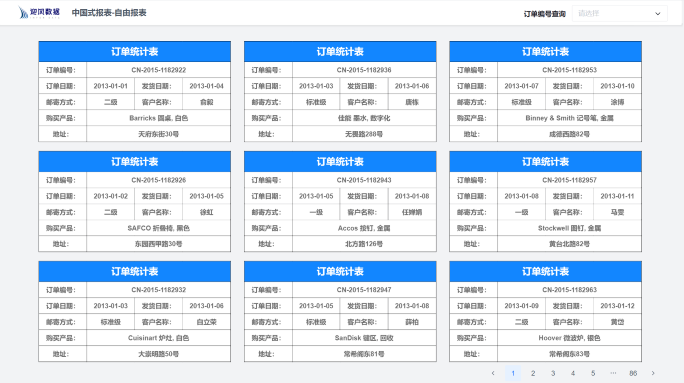Click the product cell Hoover 微波炉, 银色

570,338
